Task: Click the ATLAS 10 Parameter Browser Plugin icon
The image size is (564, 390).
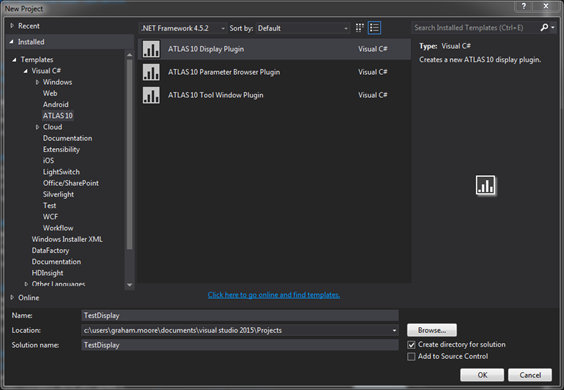Action: (x=151, y=72)
